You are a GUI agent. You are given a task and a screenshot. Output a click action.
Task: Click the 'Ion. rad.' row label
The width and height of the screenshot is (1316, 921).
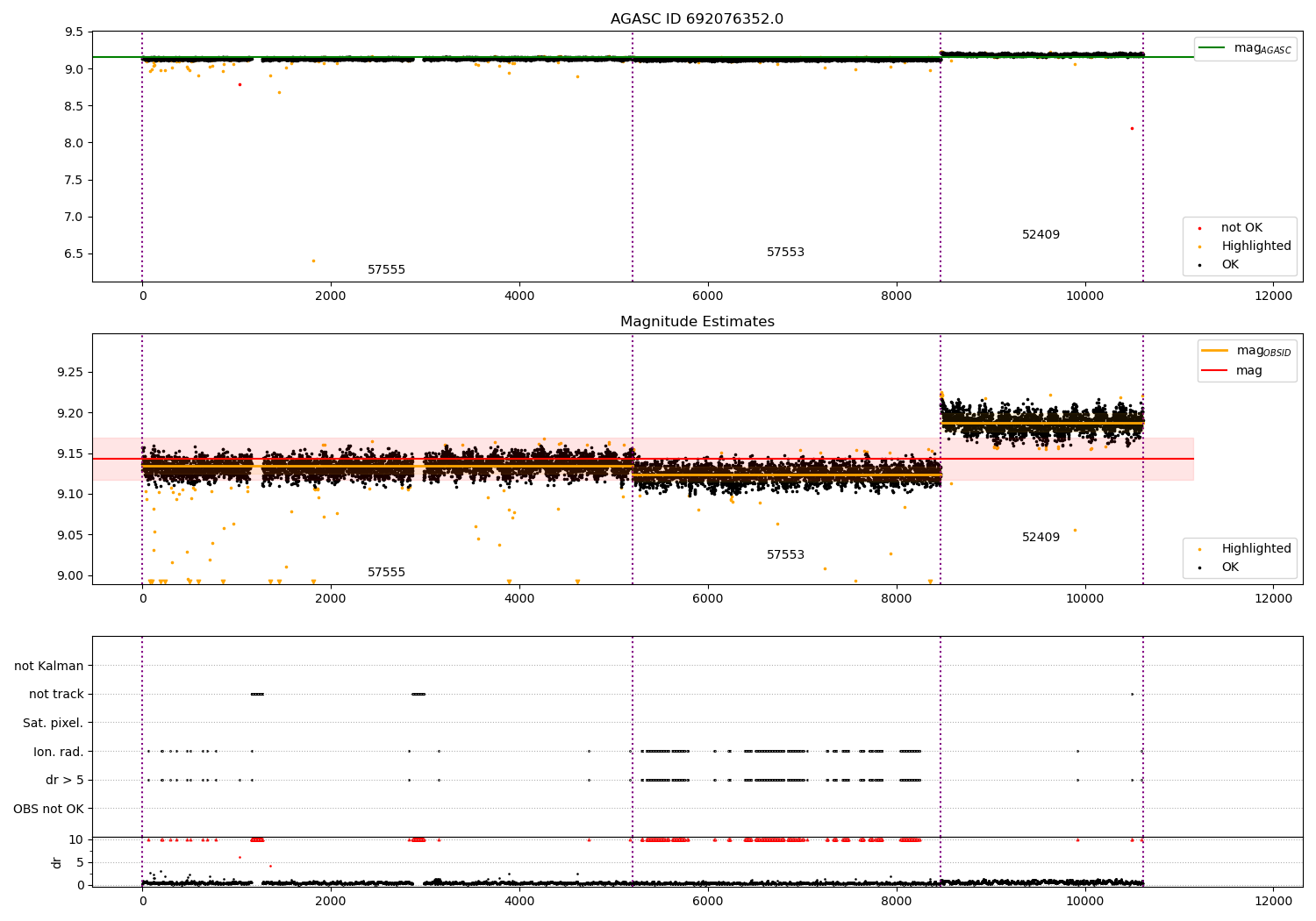(x=59, y=753)
